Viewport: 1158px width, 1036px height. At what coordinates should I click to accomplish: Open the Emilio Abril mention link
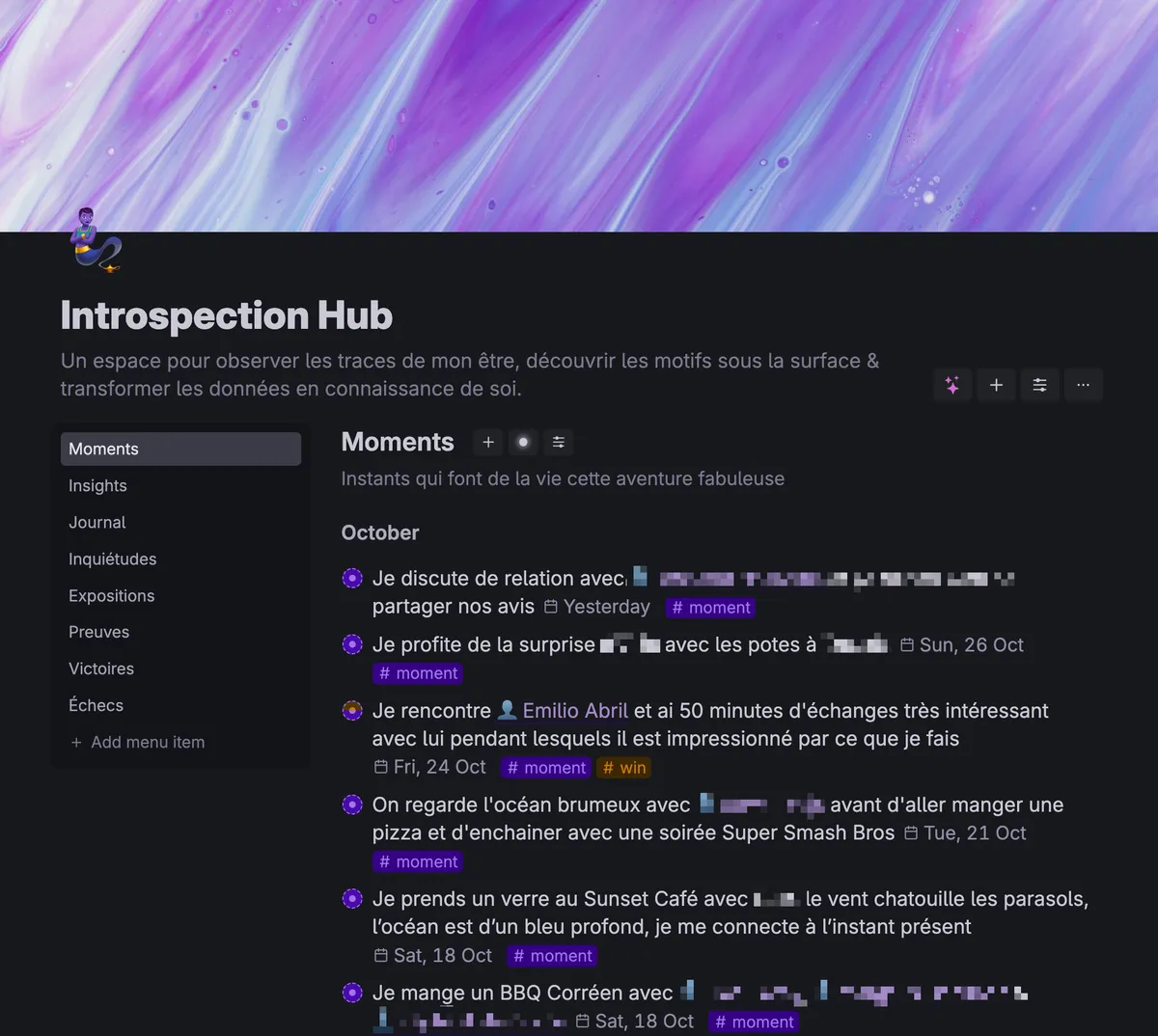point(574,711)
